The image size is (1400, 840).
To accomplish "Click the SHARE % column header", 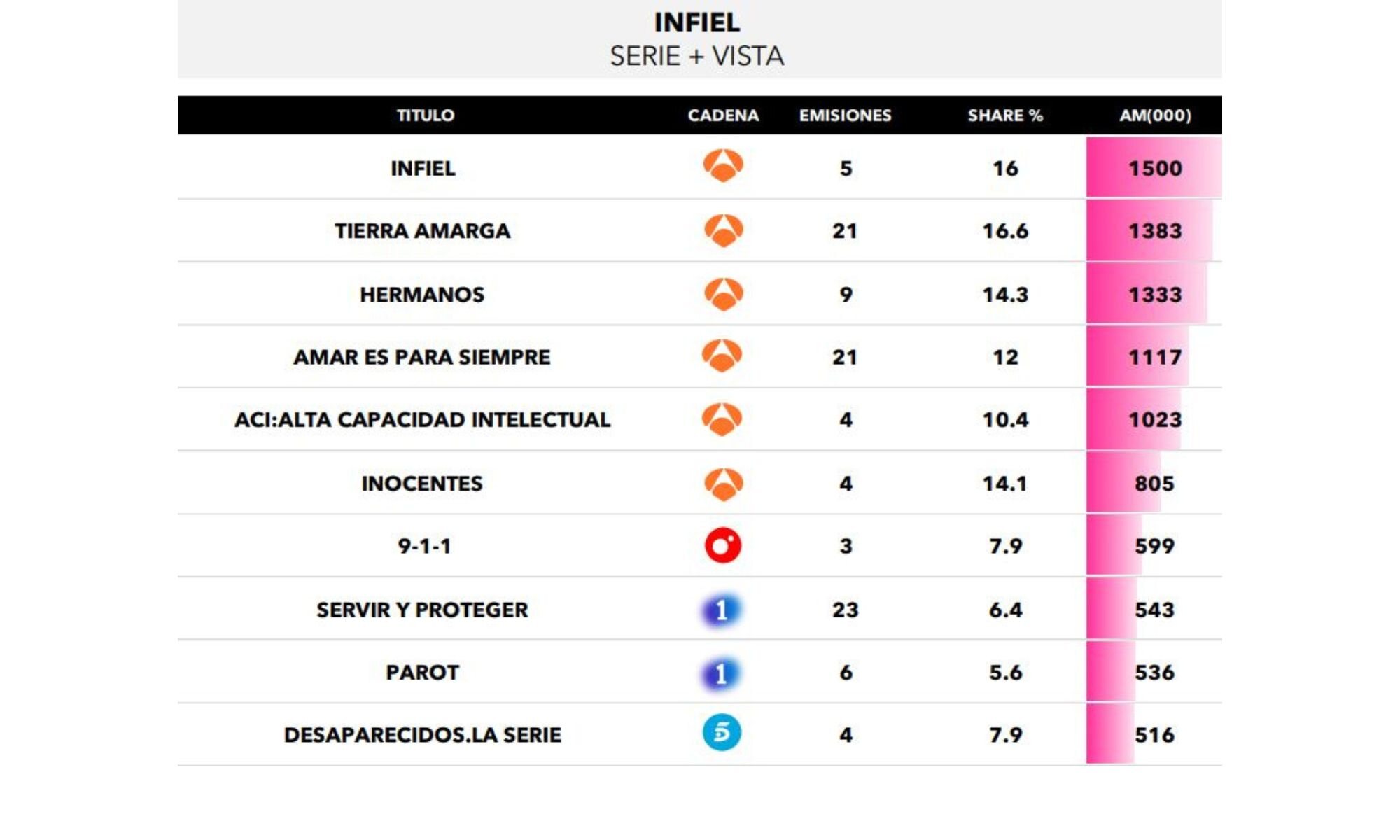I will [x=1005, y=115].
